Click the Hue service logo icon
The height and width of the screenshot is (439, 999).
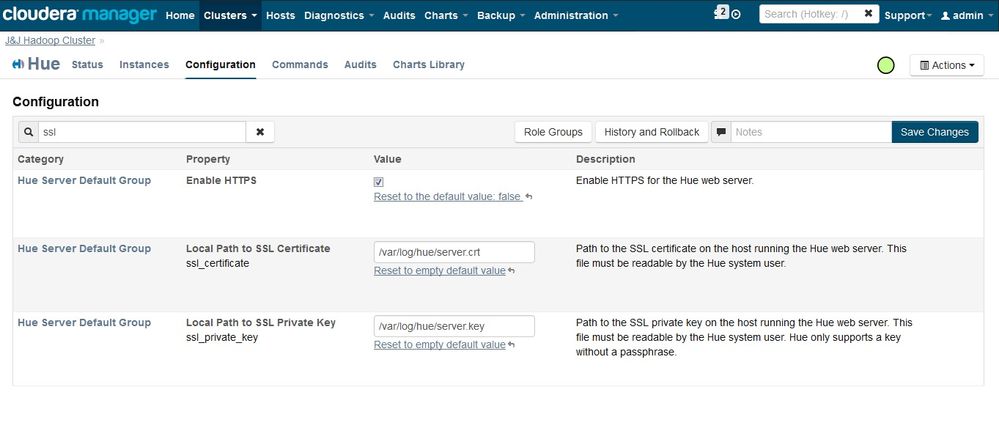(x=19, y=65)
